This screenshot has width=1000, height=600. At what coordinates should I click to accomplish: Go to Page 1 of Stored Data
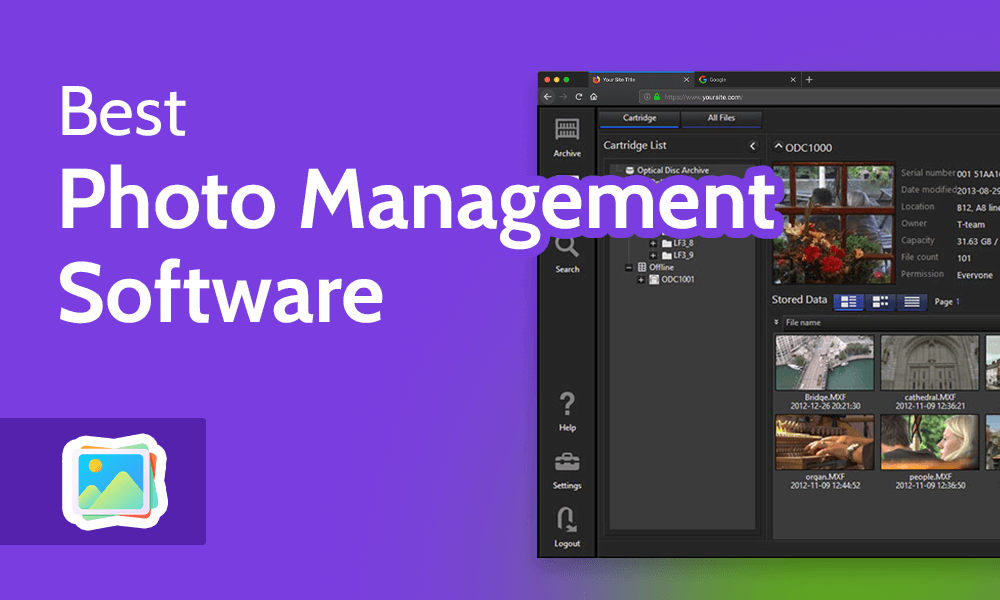coord(958,301)
